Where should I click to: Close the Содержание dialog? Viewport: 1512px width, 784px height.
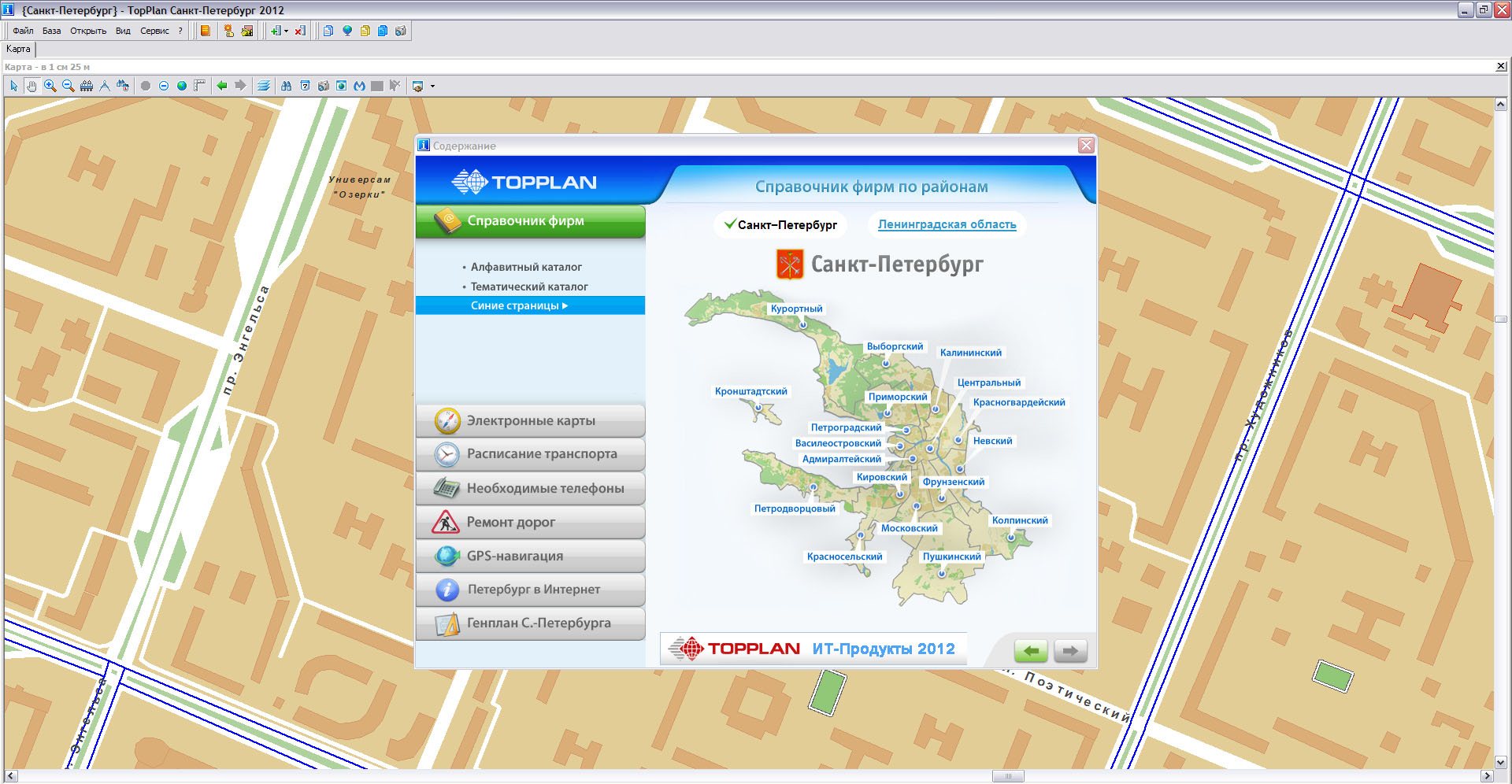tap(1086, 146)
